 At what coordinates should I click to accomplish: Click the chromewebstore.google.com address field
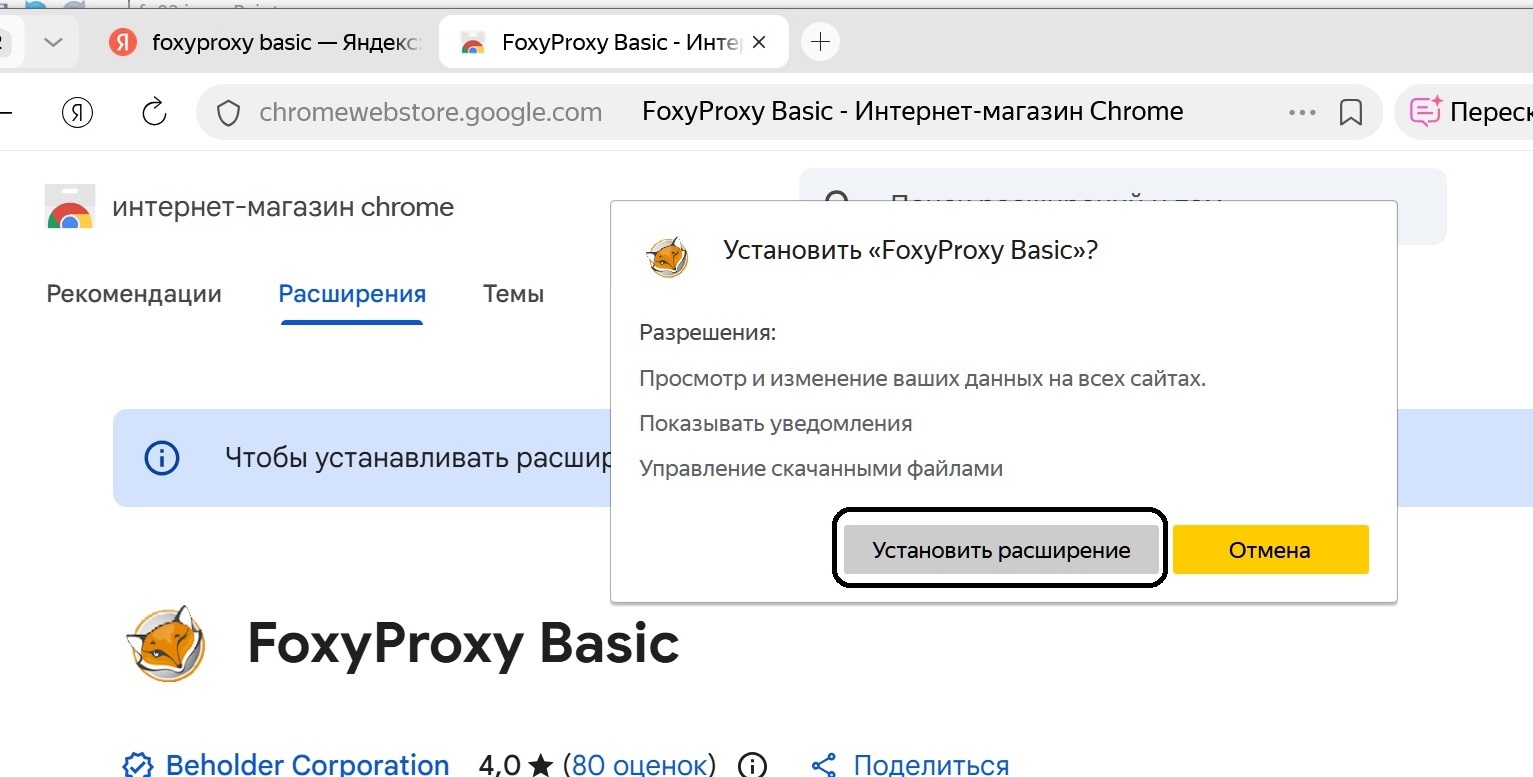[430, 112]
